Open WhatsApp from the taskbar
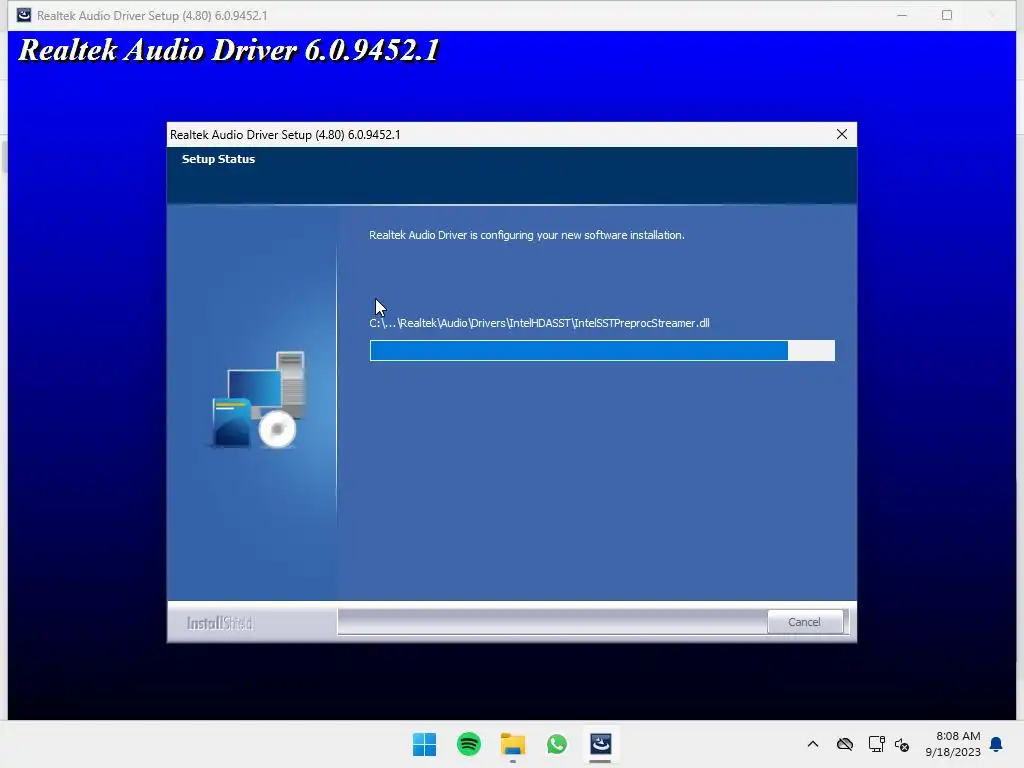The image size is (1024, 768). (557, 744)
